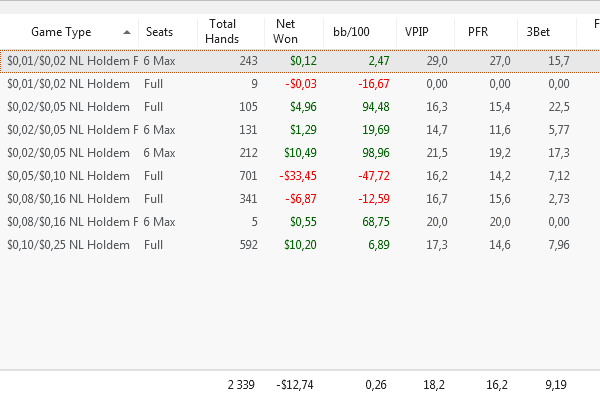
Task: Click the 2 339 total hands summary cell
Action: coord(241,385)
